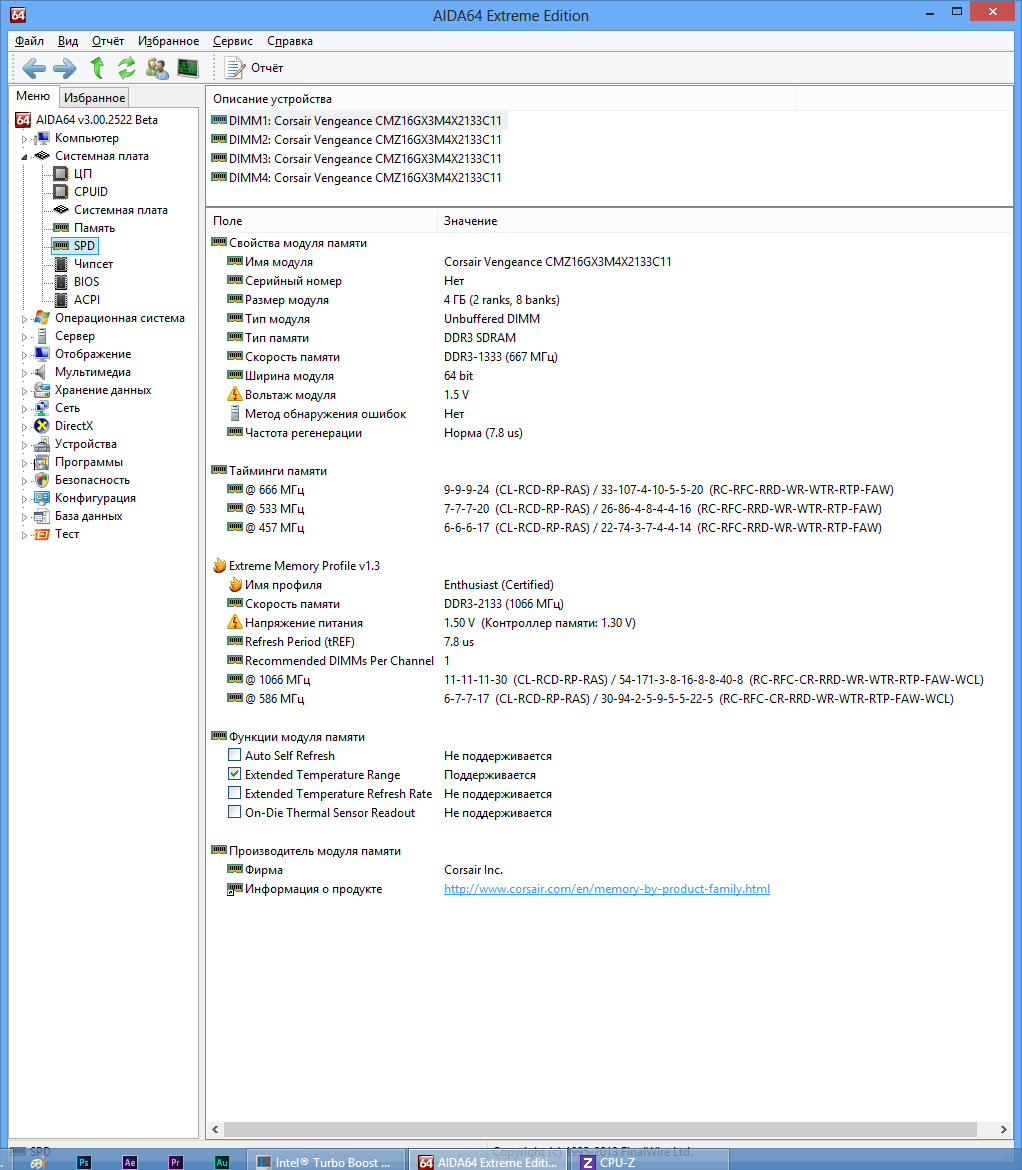Screen dimensions: 1022x1170
Task: Click horizontal scrollbar right arrow
Action: [1003, 1130]
